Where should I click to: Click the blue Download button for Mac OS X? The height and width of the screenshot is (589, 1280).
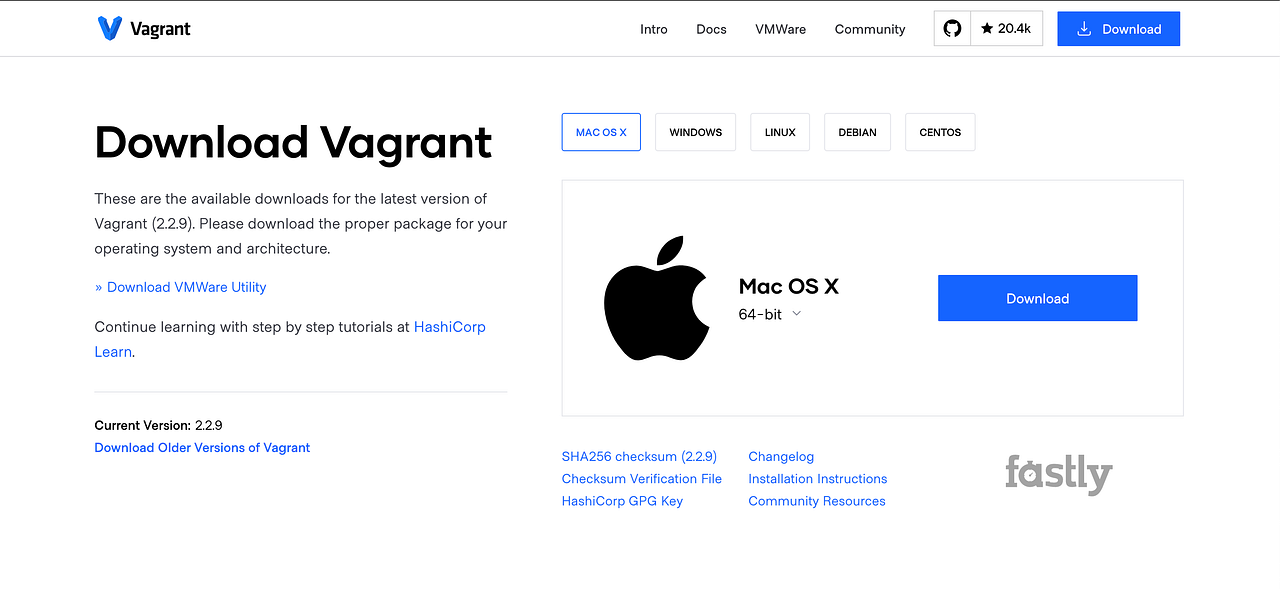coord(1037,297)
